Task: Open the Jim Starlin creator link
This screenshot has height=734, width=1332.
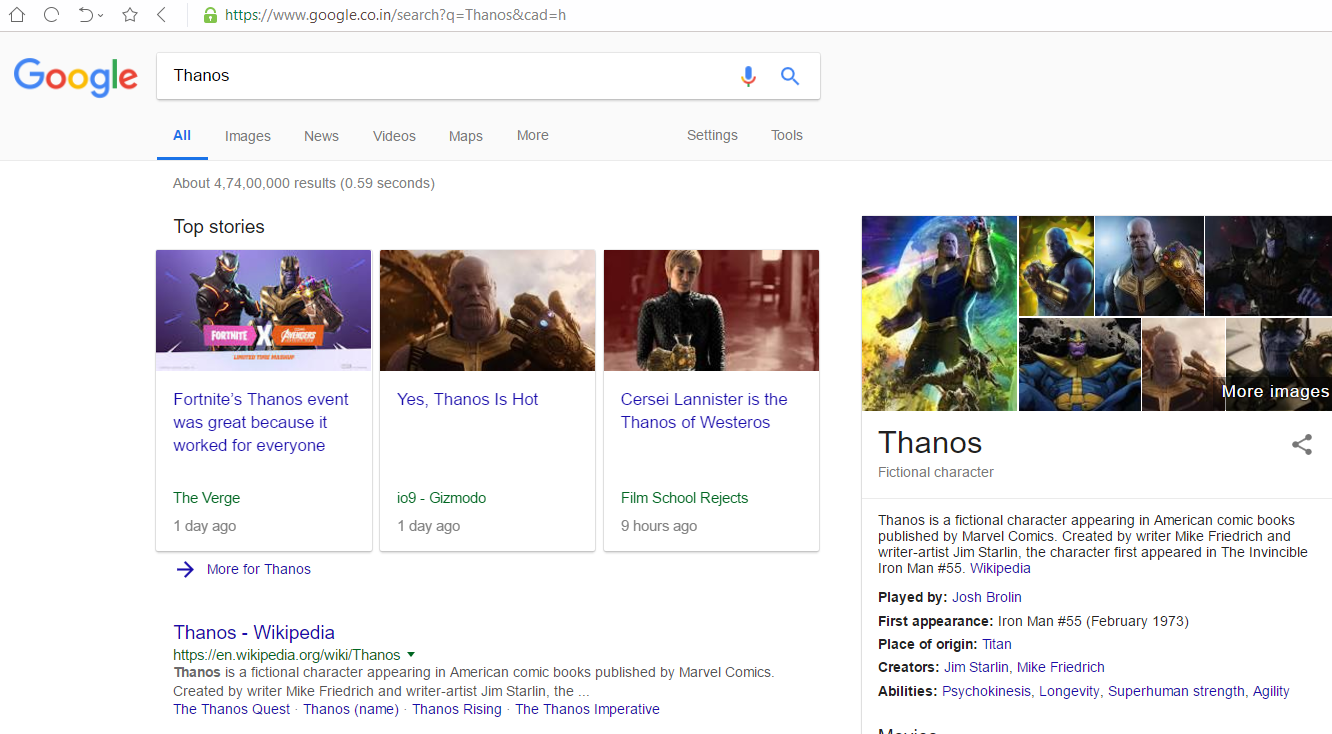Action: (976, 667)
